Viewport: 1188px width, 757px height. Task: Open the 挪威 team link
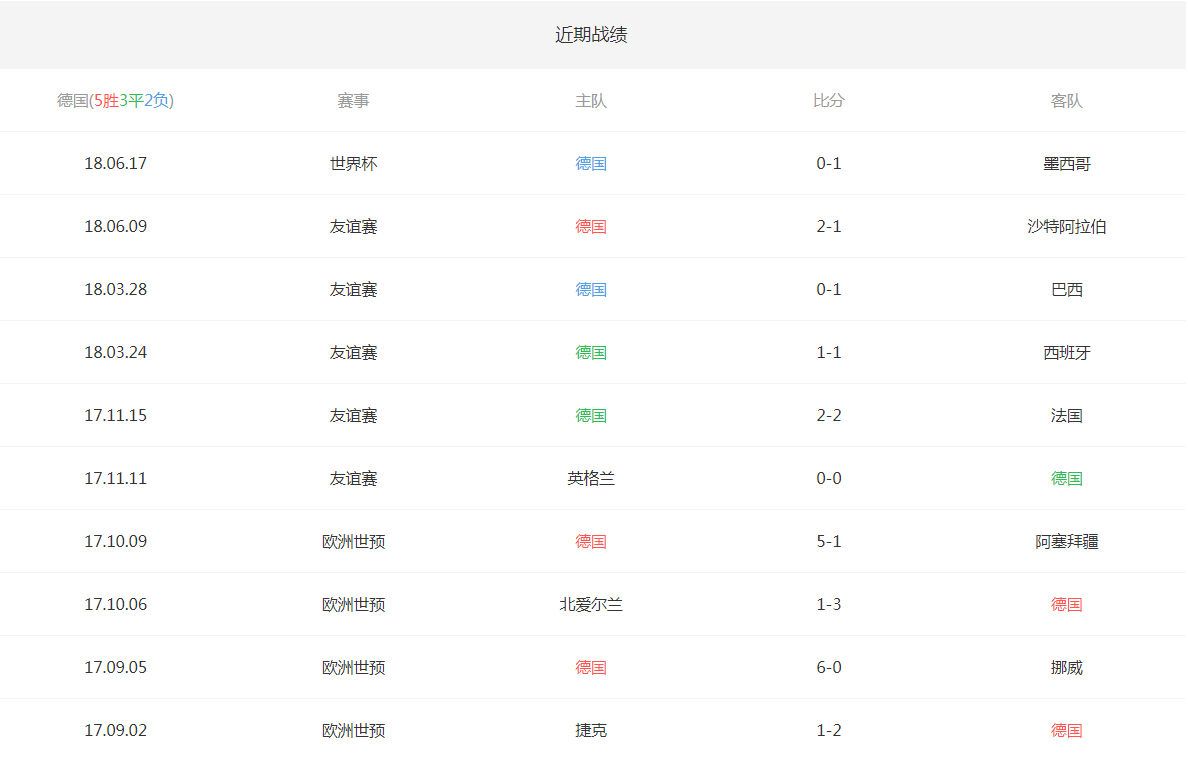(1066, 667)
